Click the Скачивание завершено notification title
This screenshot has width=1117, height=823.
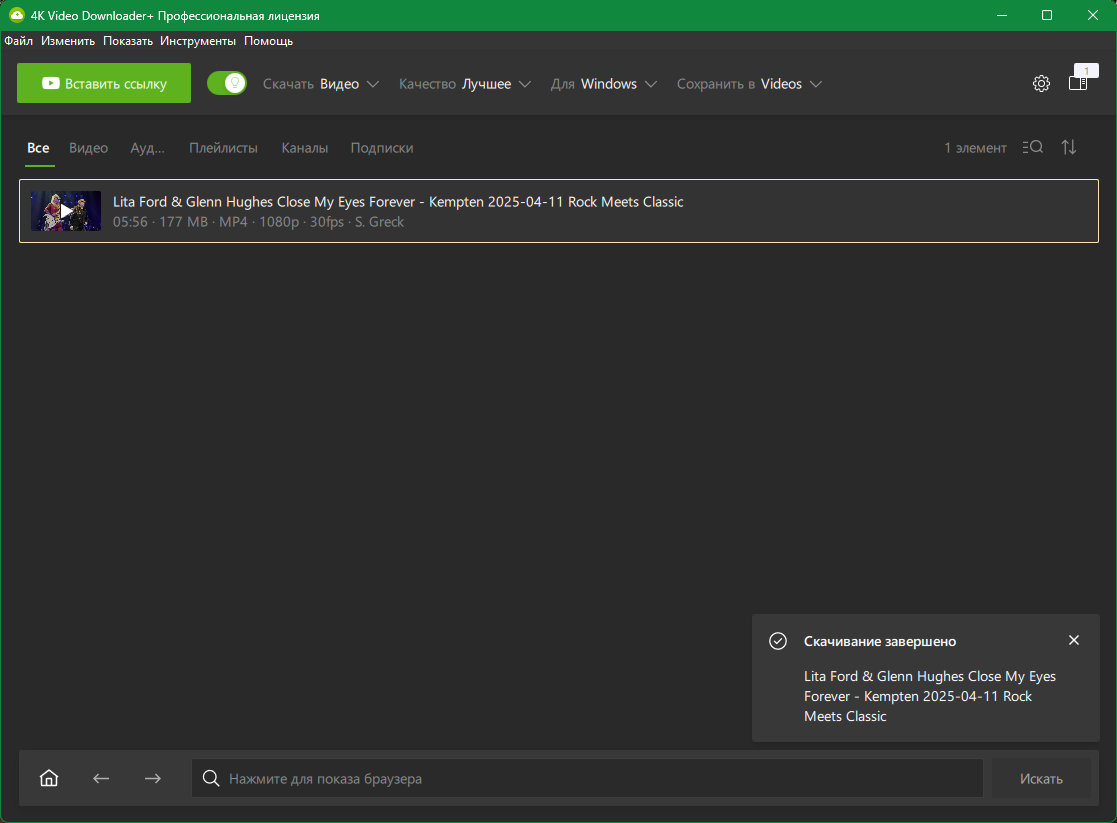880,641
